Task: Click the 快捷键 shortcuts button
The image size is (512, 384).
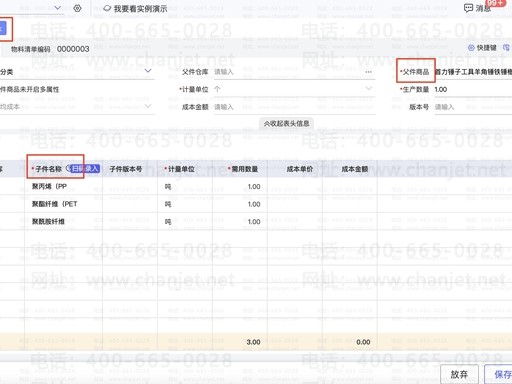Action: [482, 48]
